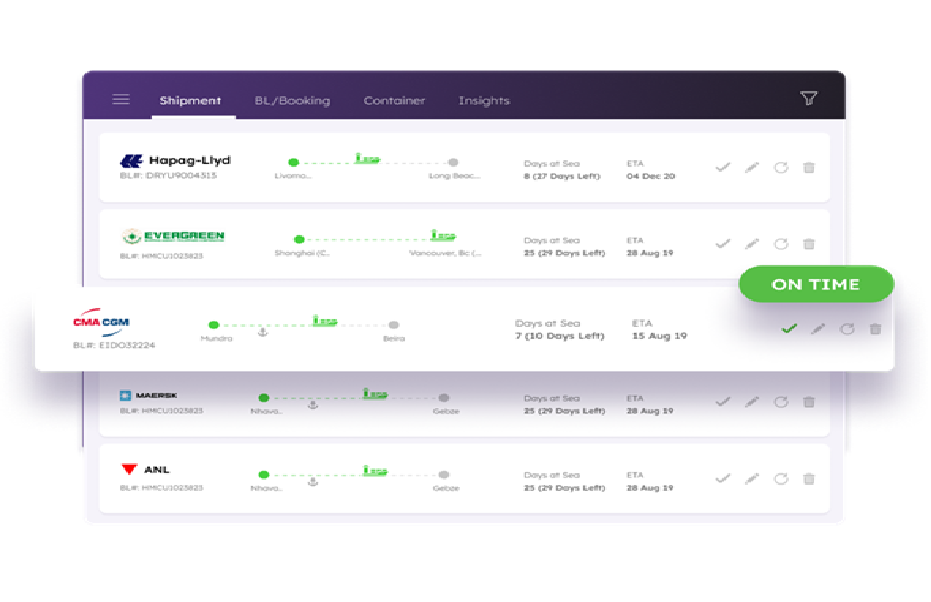The height and width of the screenshot is (602, 931).
Task: Click BL# EID032224 text
Action: coord(114,345)
